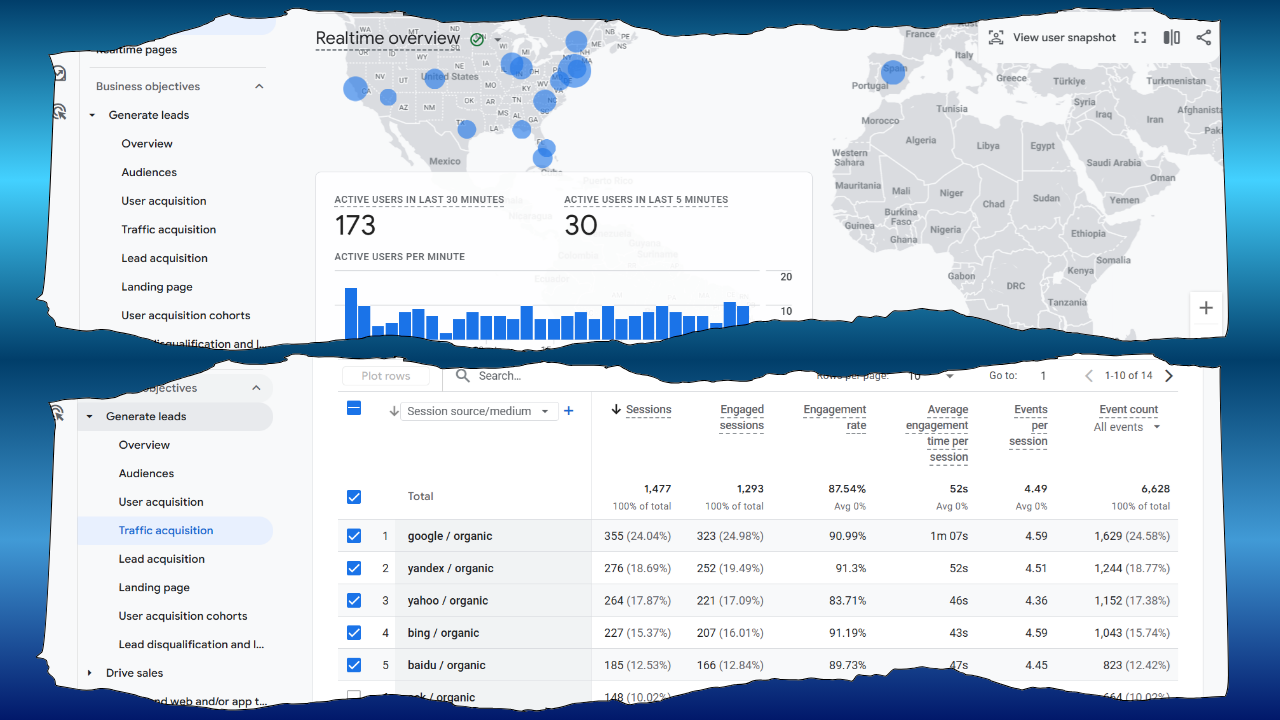Open the All events dropdown
Screen dimensions: 1280x720
point(1127,427)
